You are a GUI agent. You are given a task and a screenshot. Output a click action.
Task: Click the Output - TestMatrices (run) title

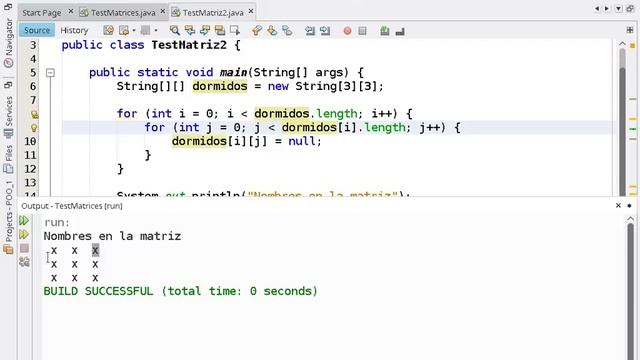click(x=72, y=206)
